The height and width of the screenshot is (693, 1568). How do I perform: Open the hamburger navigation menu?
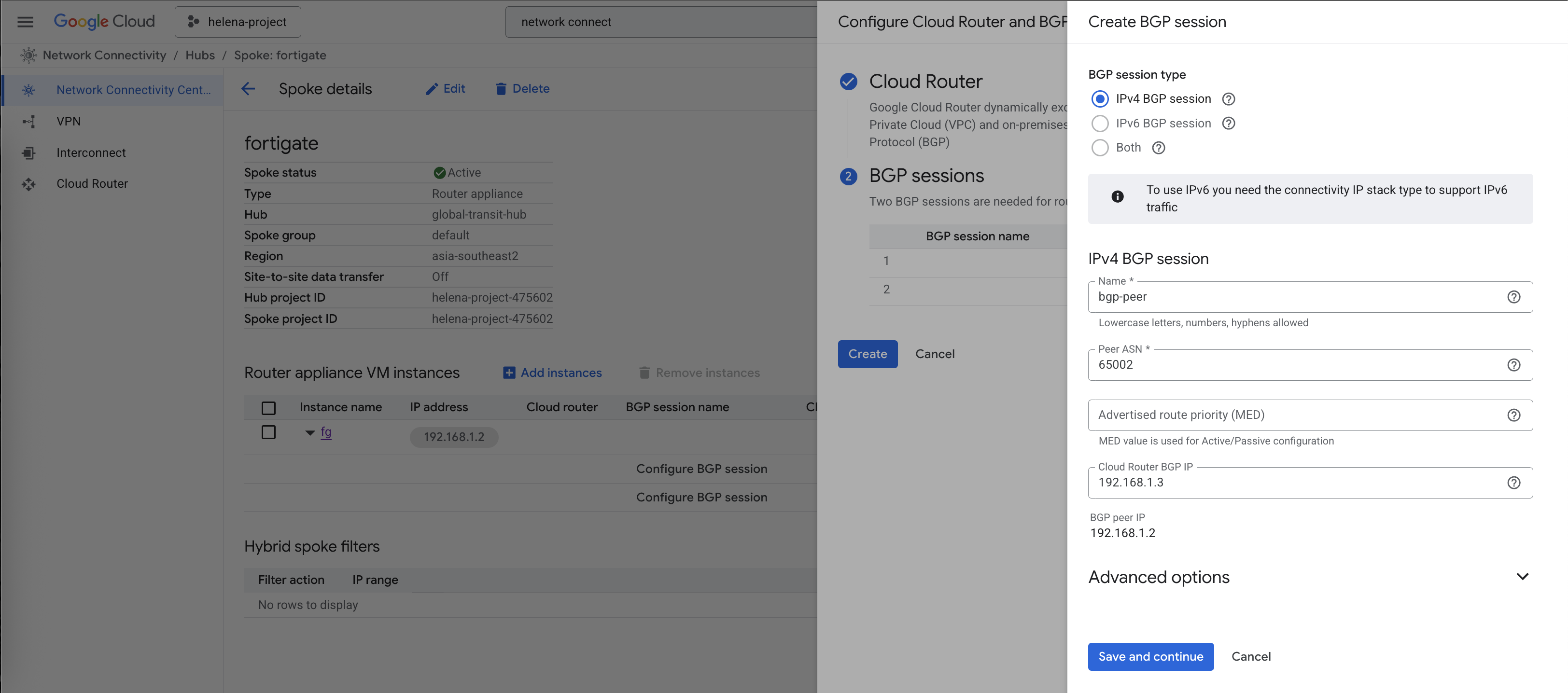(25, 22)
